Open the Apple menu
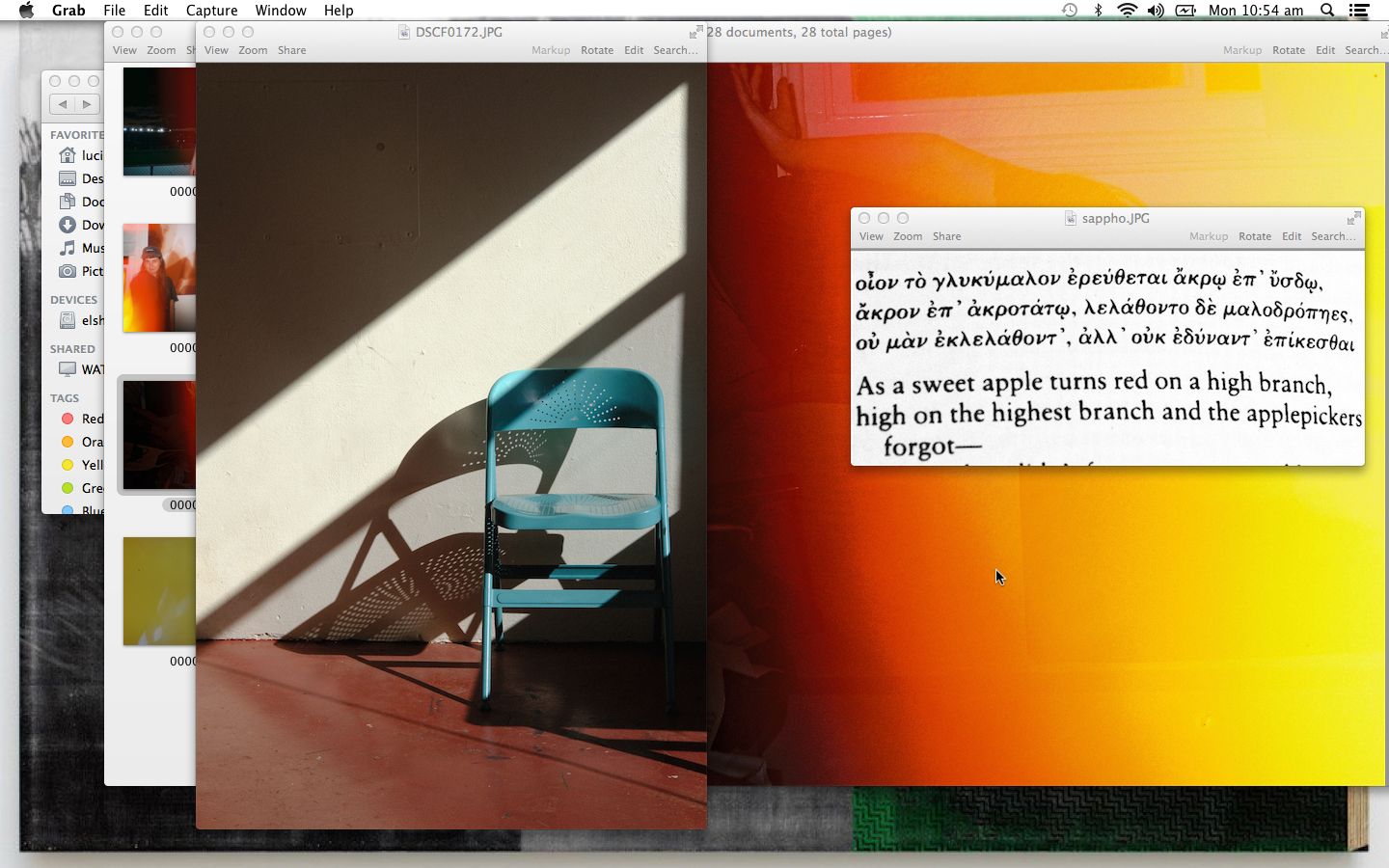 coord(27,11)
